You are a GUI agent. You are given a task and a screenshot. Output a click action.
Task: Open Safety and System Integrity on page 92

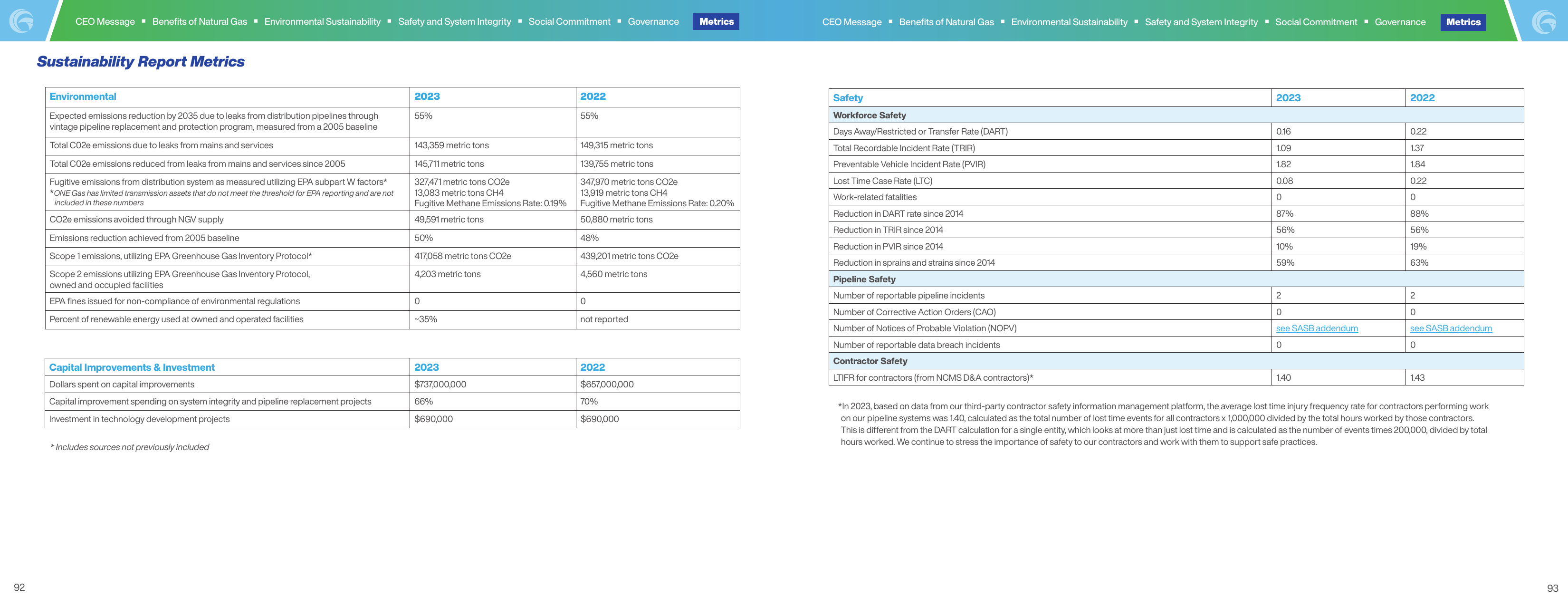455,21
